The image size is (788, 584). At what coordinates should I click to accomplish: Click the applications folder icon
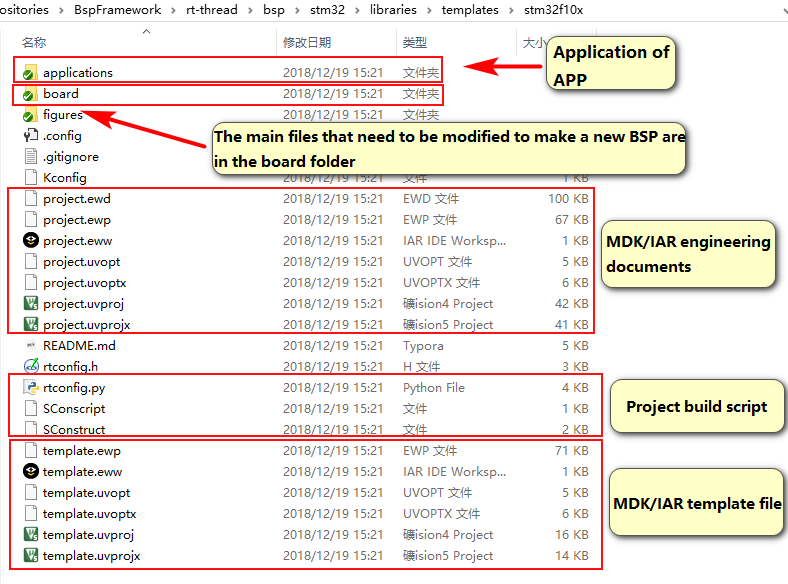[x=30, y=73]
